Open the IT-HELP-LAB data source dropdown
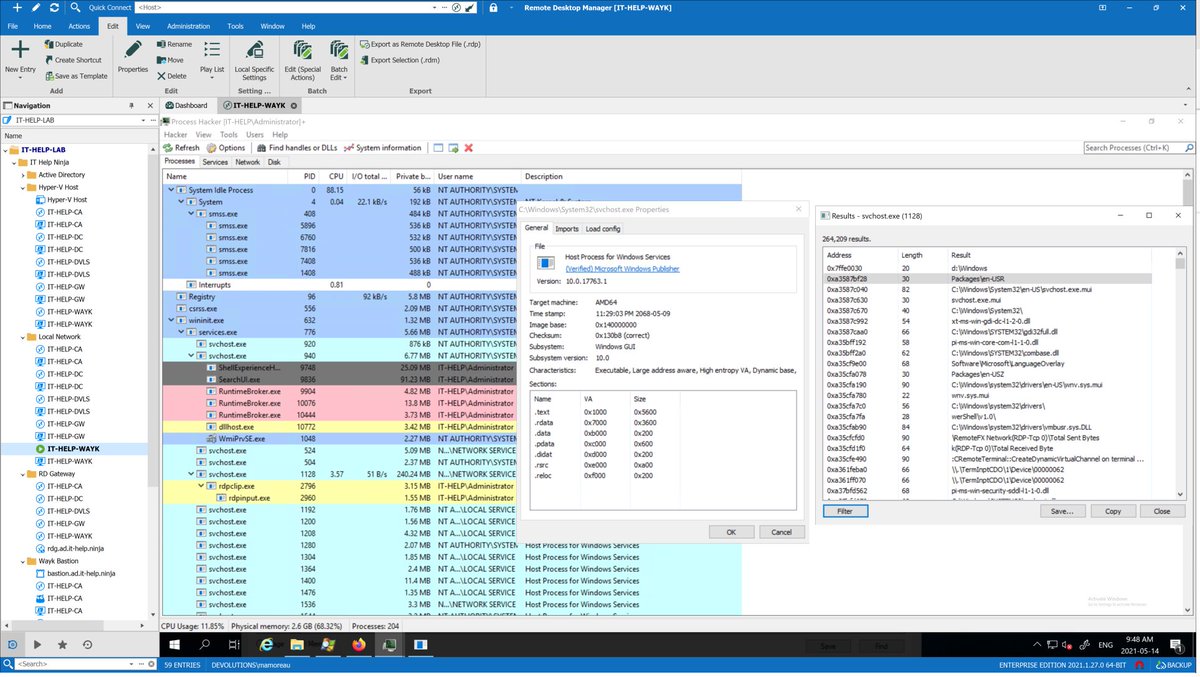The image size is (1200, 677). [x=142, y=120]
